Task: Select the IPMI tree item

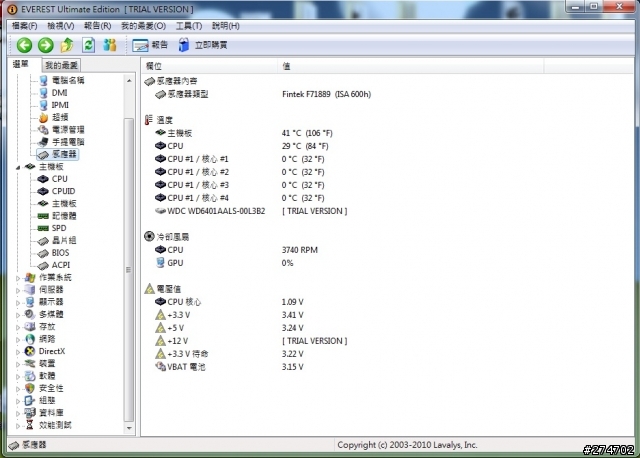Action: click(60, 105)
